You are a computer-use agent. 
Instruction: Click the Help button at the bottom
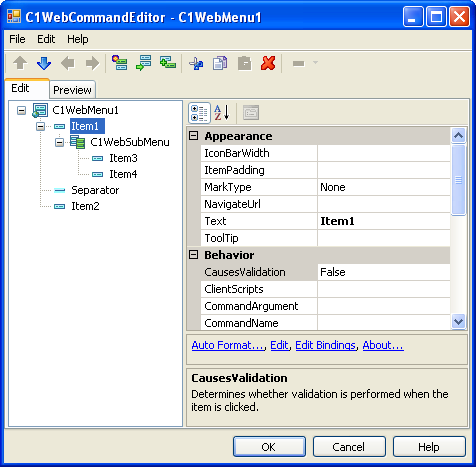point(429,447)
